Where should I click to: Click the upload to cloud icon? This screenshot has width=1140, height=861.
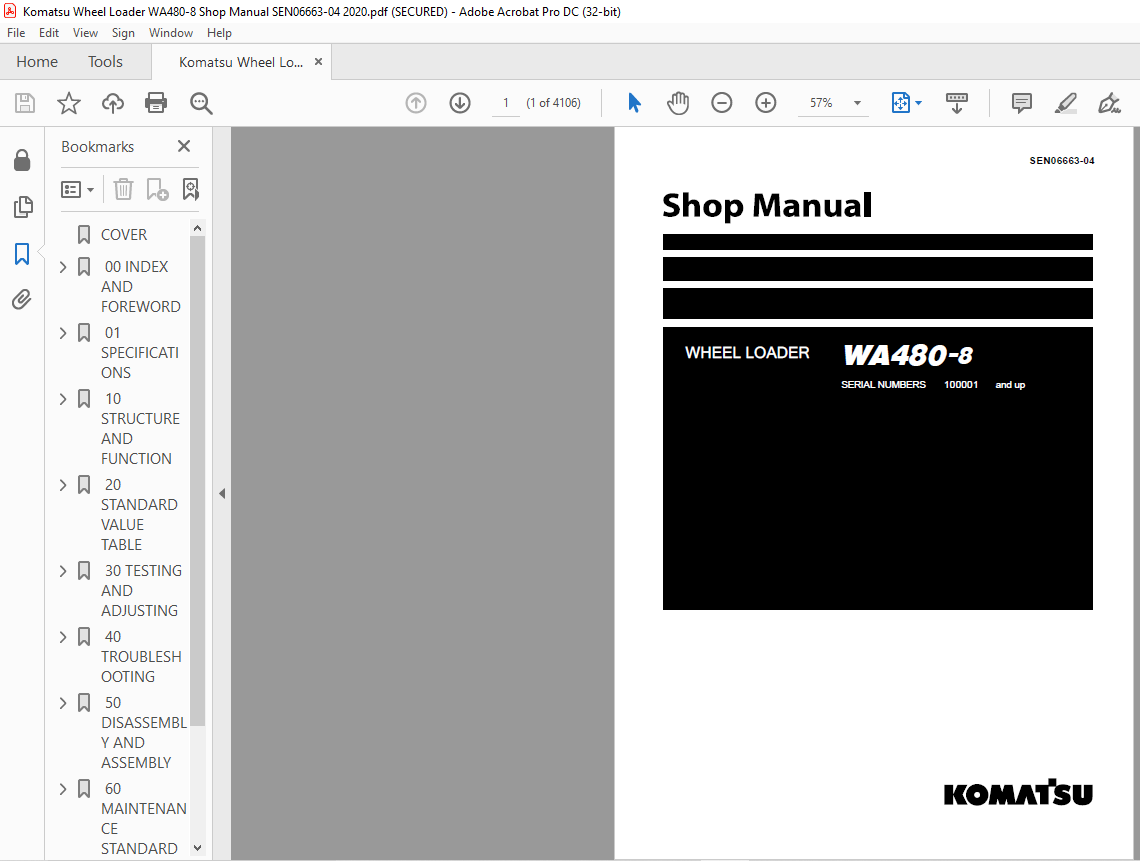[113, 103]
